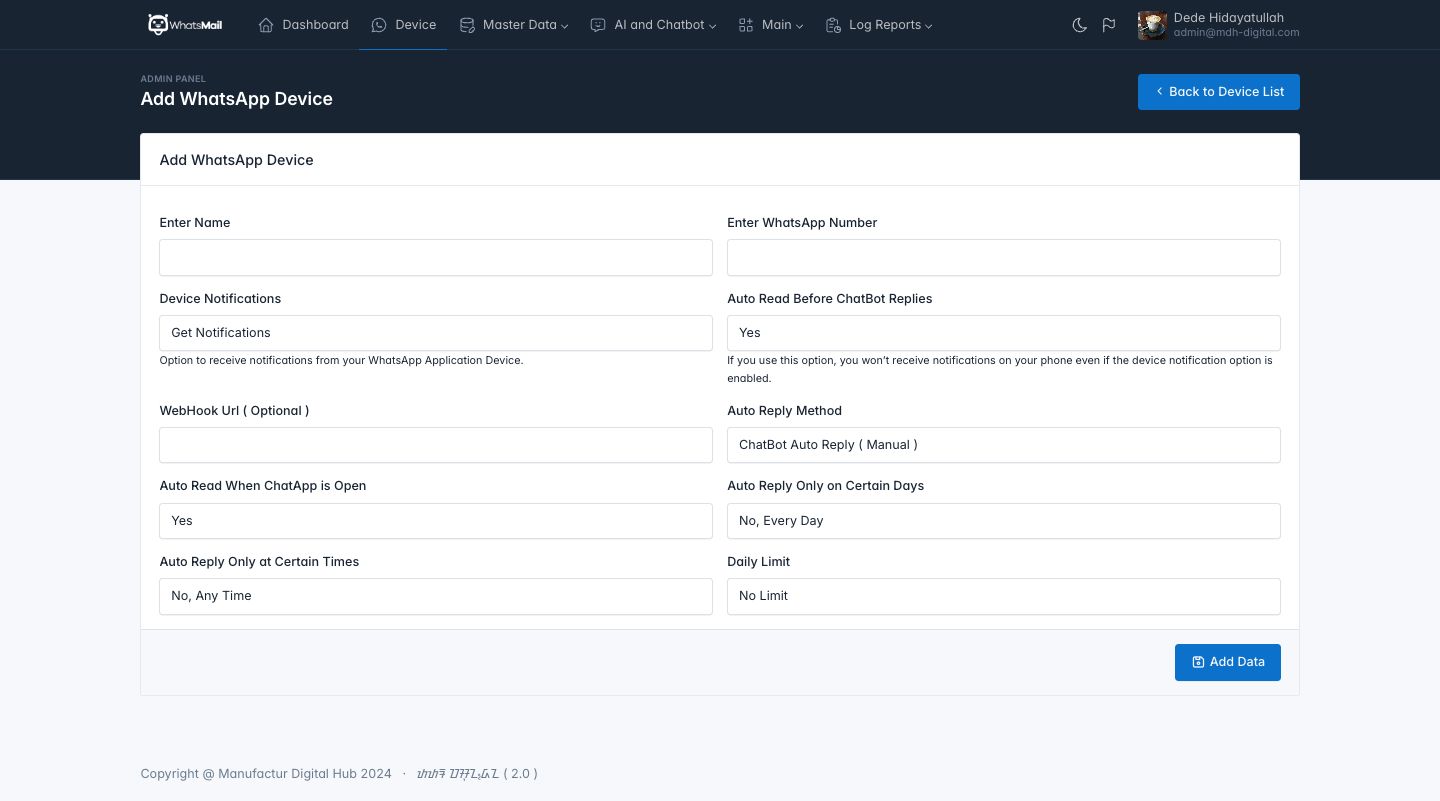Click the user name Dede Hidayatullah
The image size is (1440, 801).
click(1229, 17)
